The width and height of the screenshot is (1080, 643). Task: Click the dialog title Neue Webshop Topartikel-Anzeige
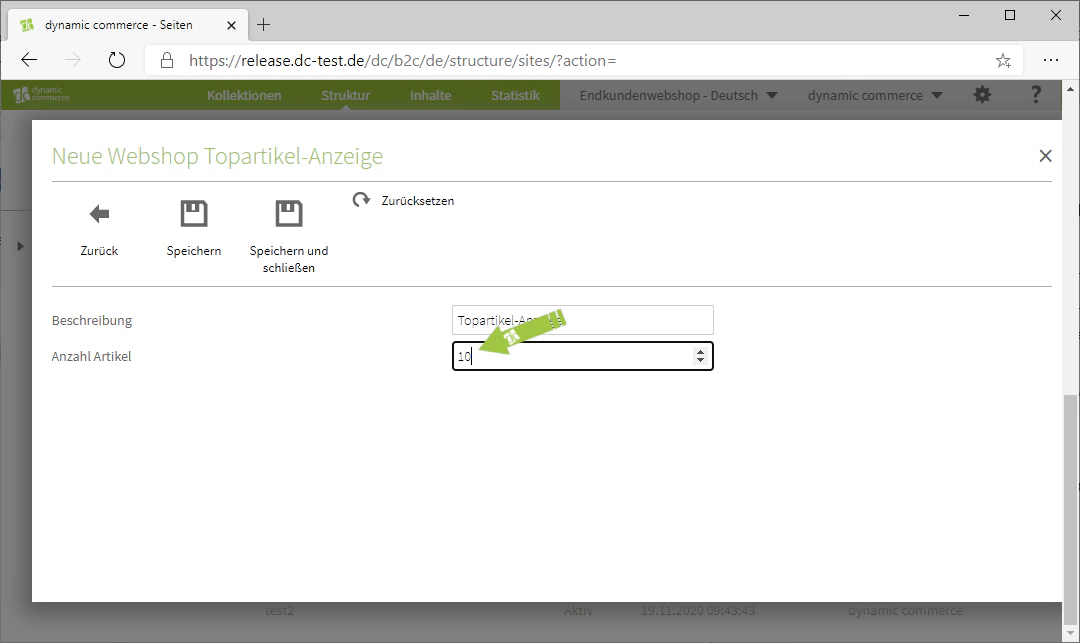217,156
